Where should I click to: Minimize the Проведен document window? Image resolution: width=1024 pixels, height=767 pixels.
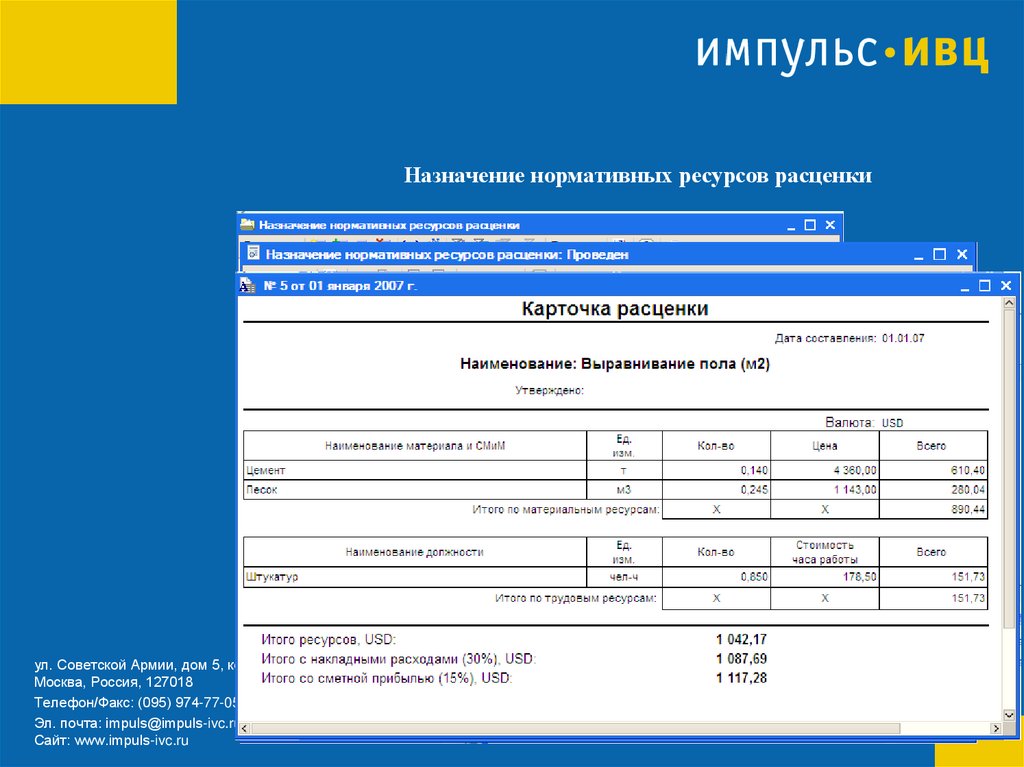(918, 255)
